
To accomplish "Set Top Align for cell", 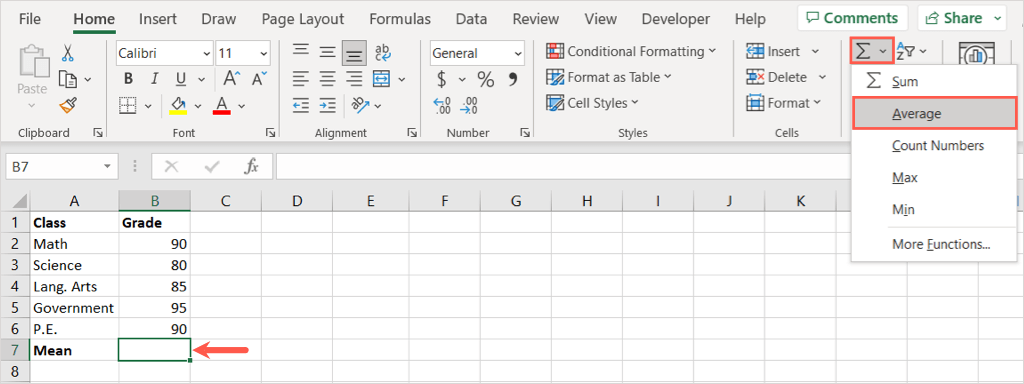I will (301, 51).
